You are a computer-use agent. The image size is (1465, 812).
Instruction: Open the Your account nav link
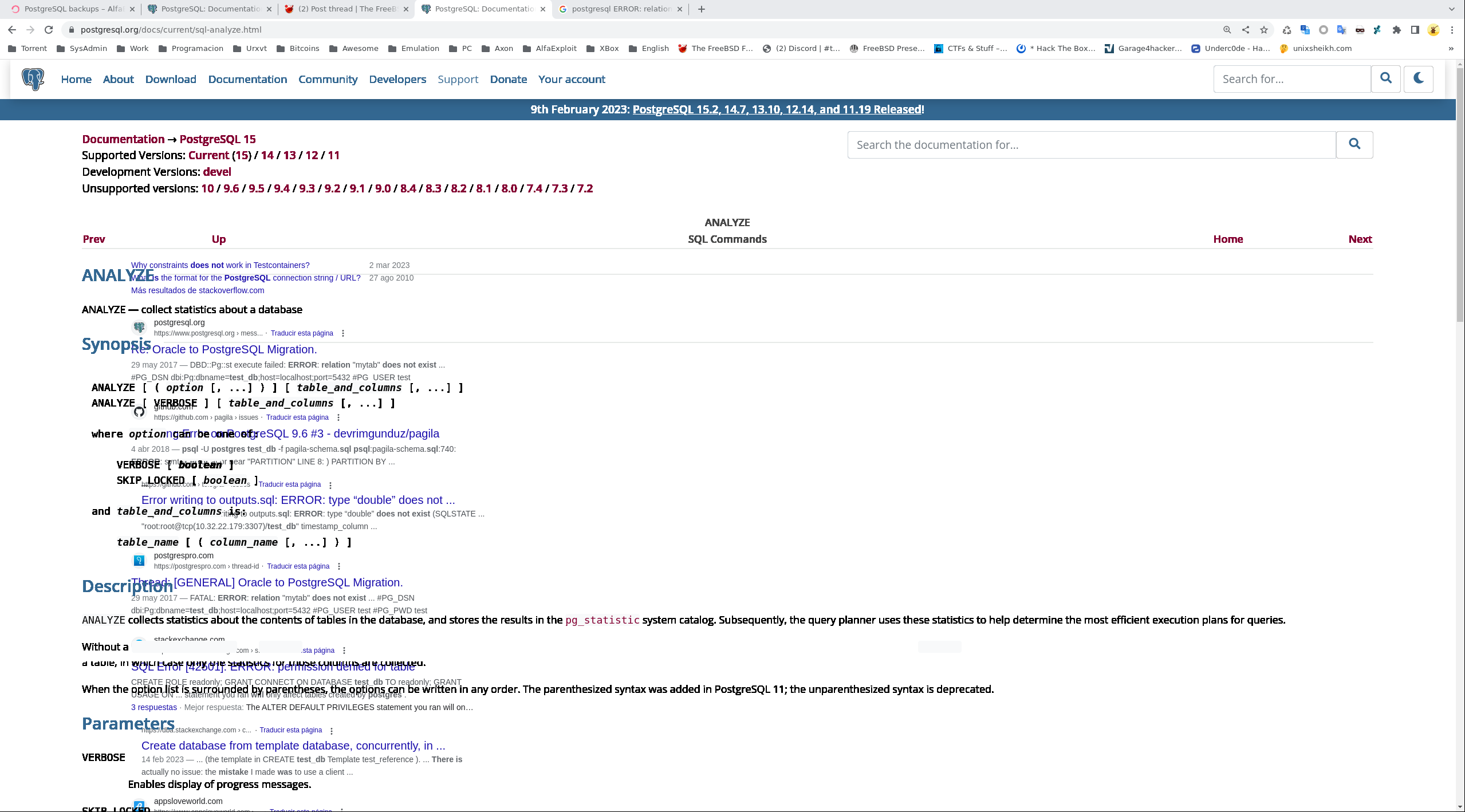point(572,79)
